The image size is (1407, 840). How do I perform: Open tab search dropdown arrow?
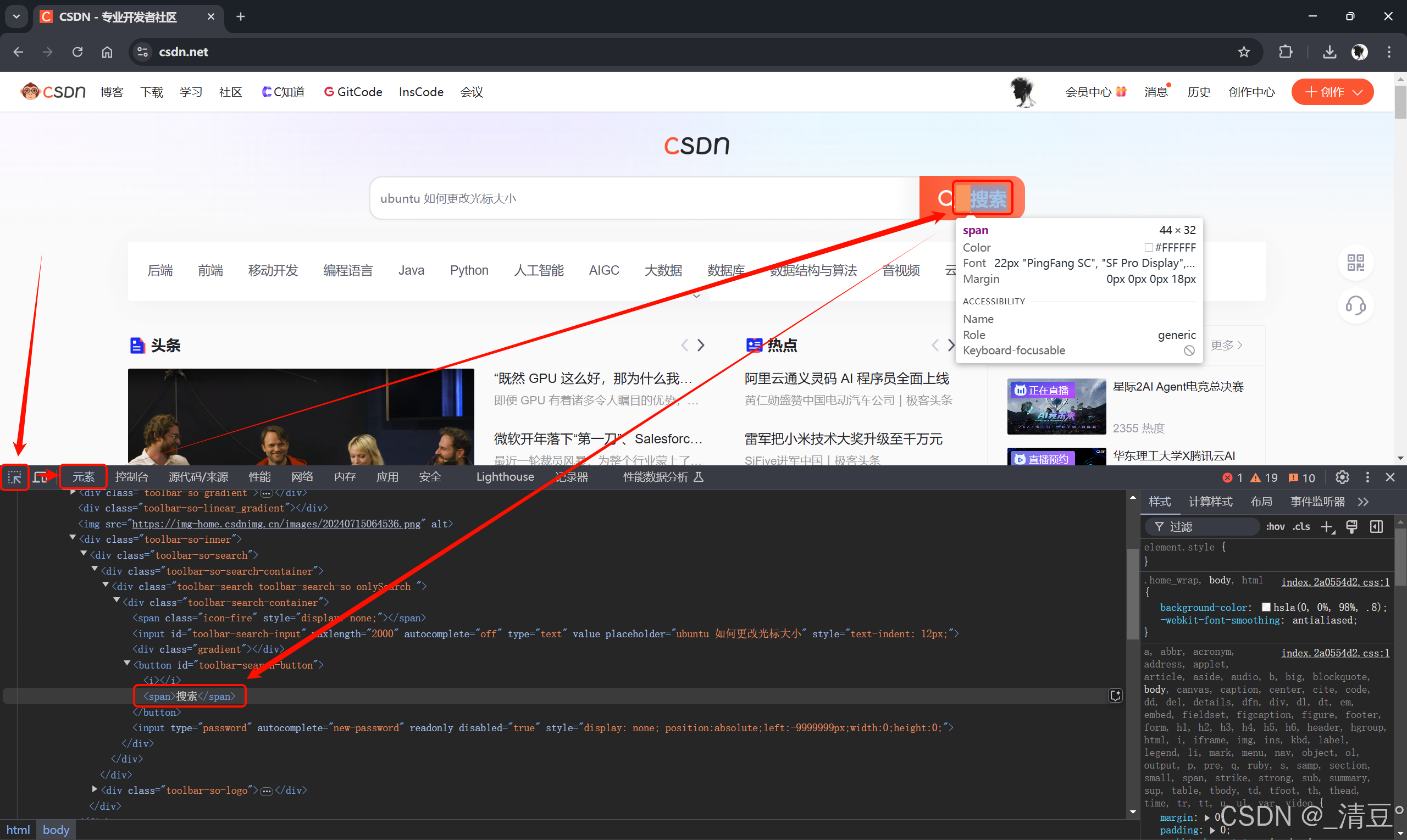click(x=16, y=17)
